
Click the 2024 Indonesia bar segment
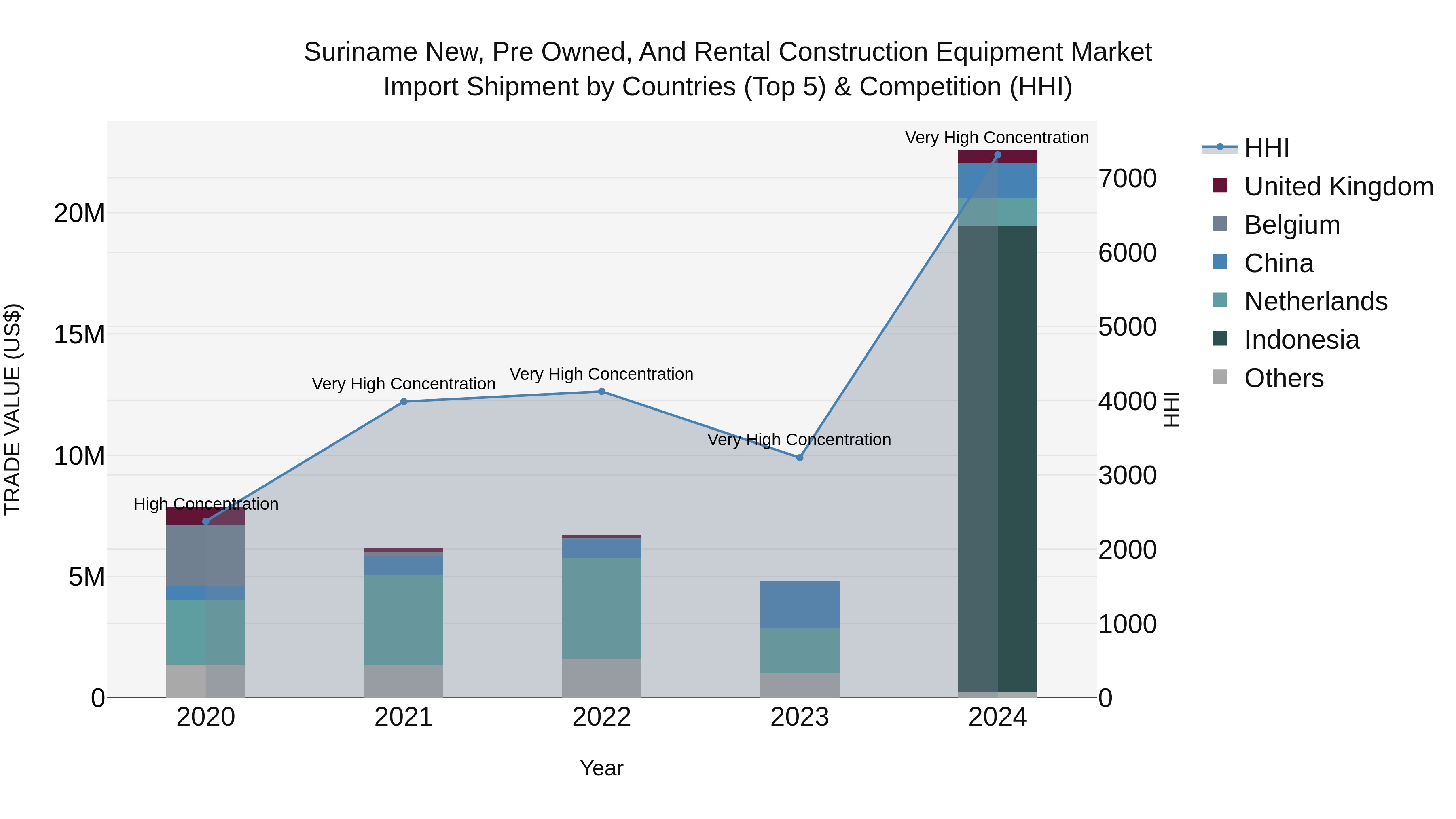coord(998,459)
